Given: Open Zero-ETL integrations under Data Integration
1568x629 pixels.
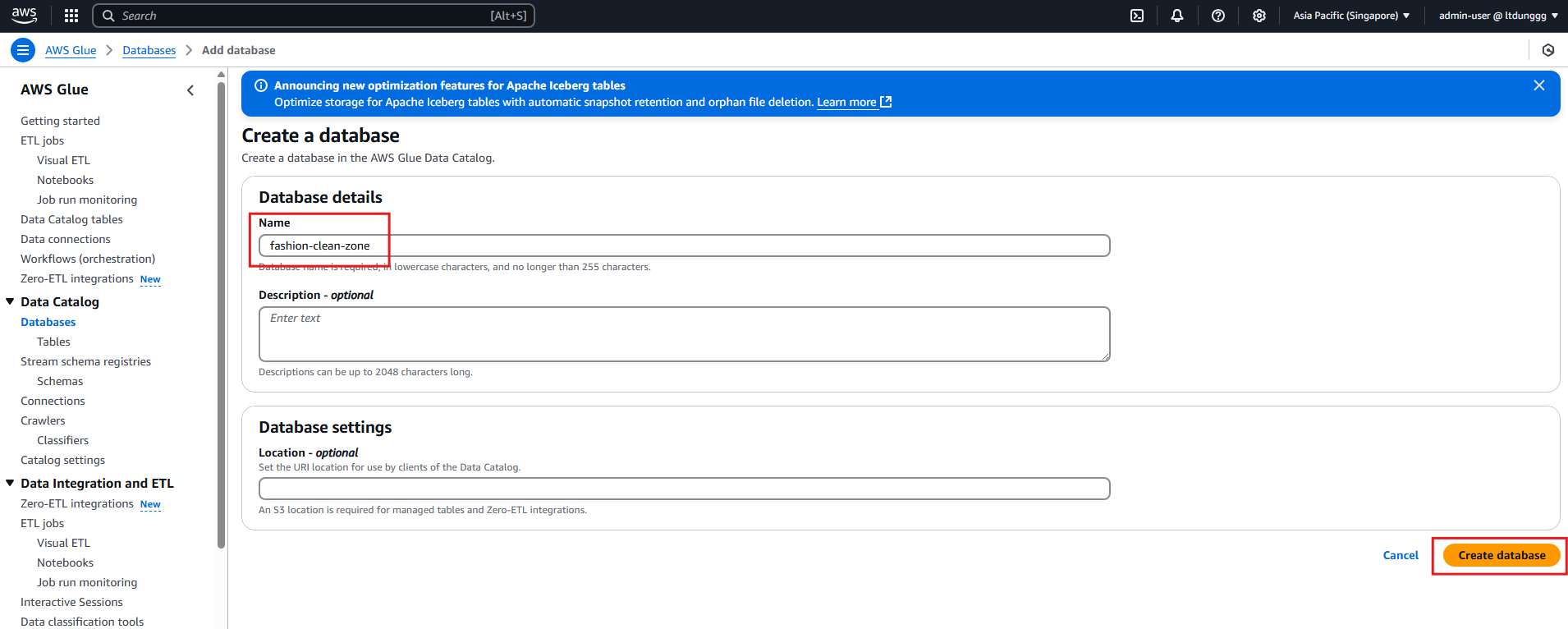Looking at the screenshot, I should point(77,503).
